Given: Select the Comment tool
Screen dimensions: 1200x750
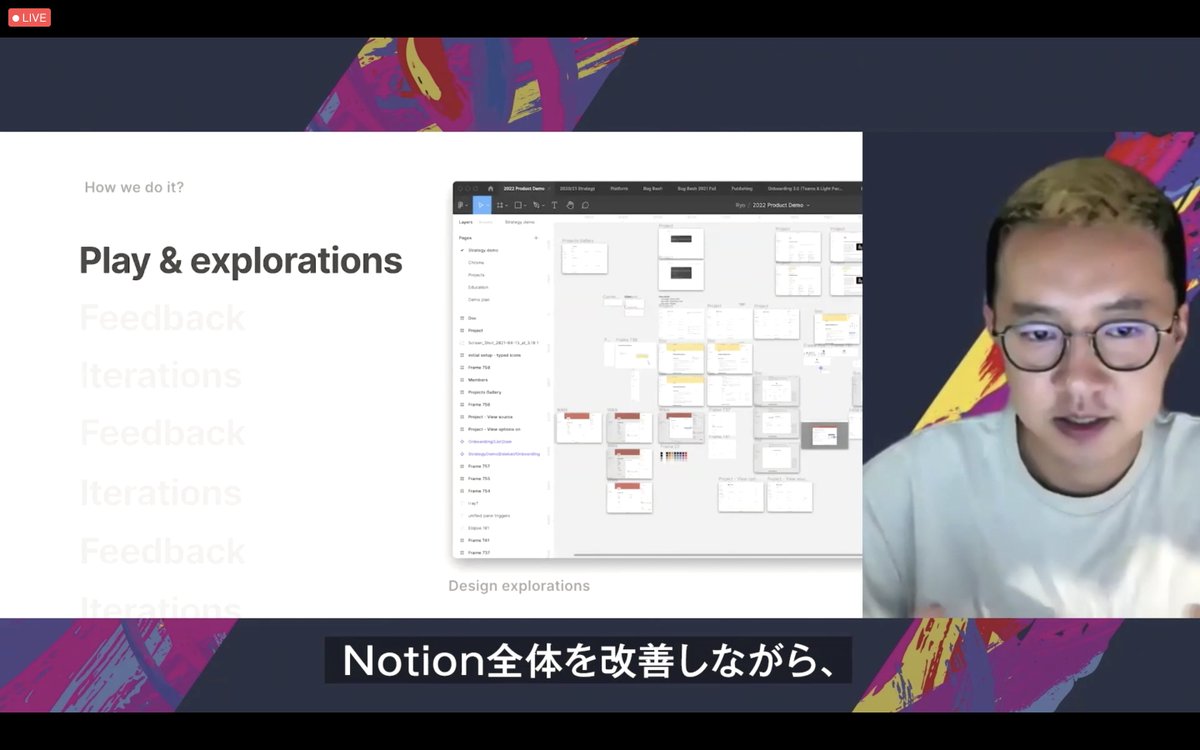Looking at the screenshot, I should point(585,205).
